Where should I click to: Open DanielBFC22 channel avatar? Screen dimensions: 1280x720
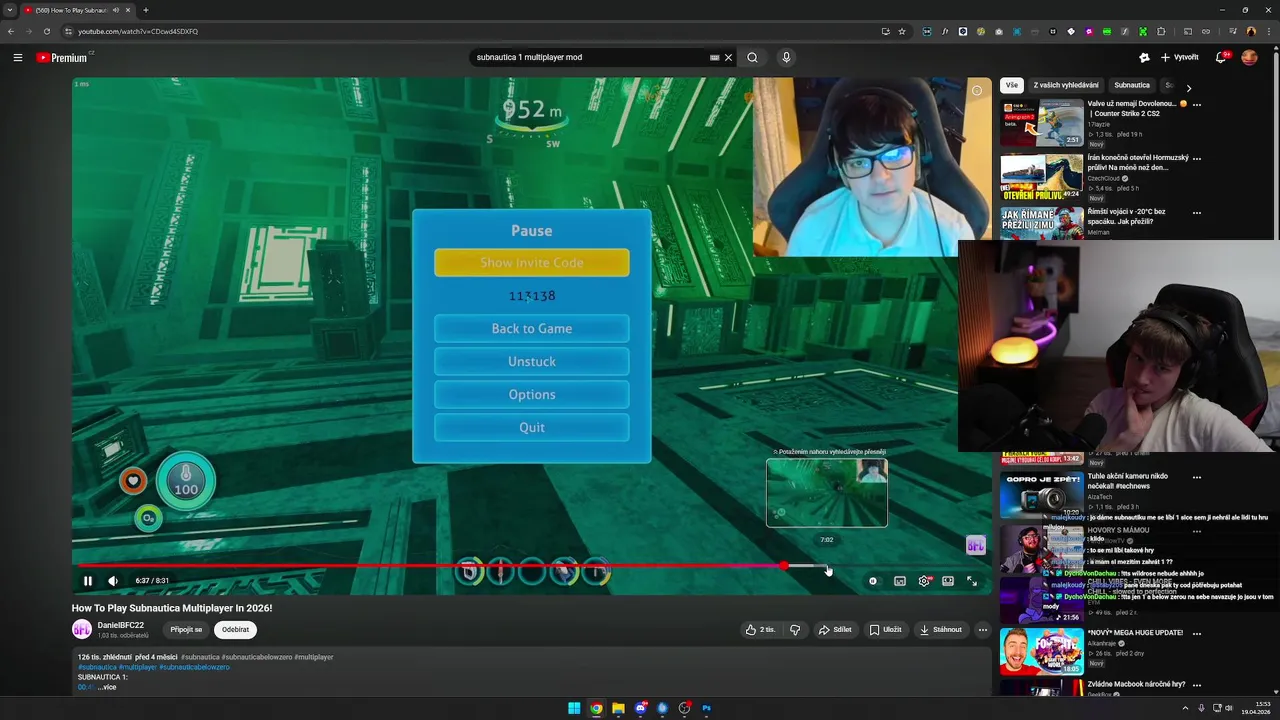tap(81, 630)
